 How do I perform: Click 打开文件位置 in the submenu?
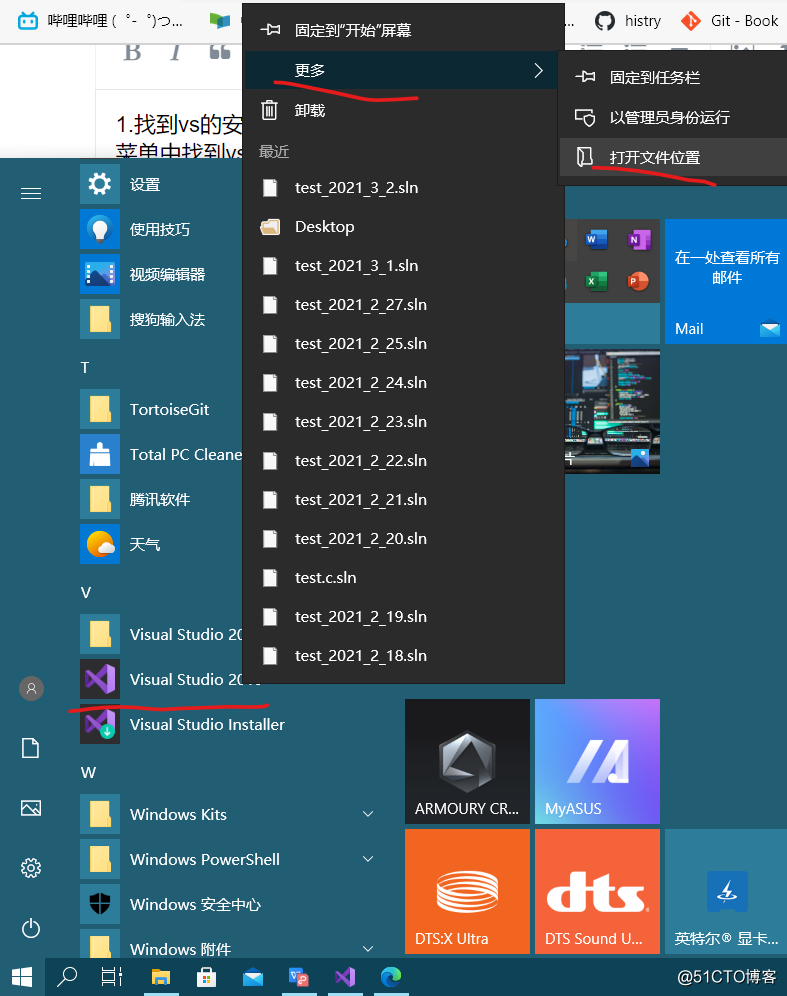[673, 157]
